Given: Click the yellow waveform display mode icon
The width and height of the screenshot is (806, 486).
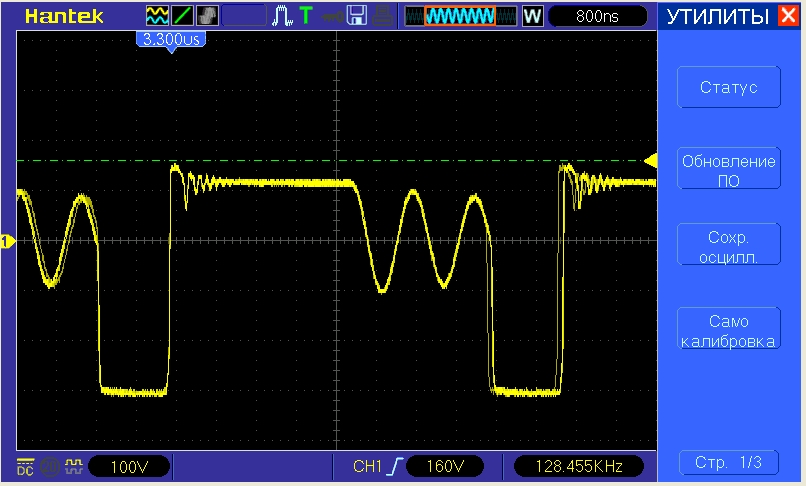Looking at the screenshot, I should pos(157,16).
